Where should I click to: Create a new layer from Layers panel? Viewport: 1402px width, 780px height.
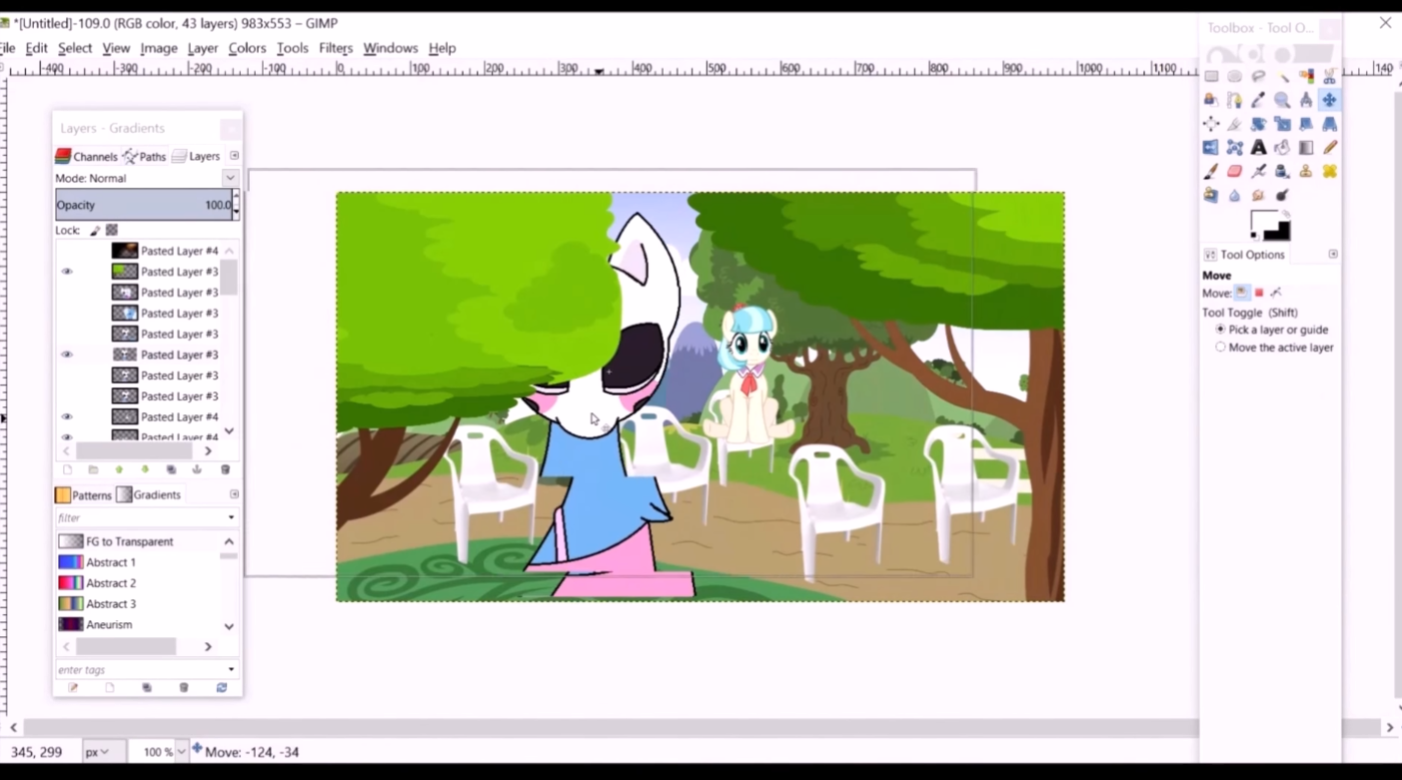[x=67, y=470]
